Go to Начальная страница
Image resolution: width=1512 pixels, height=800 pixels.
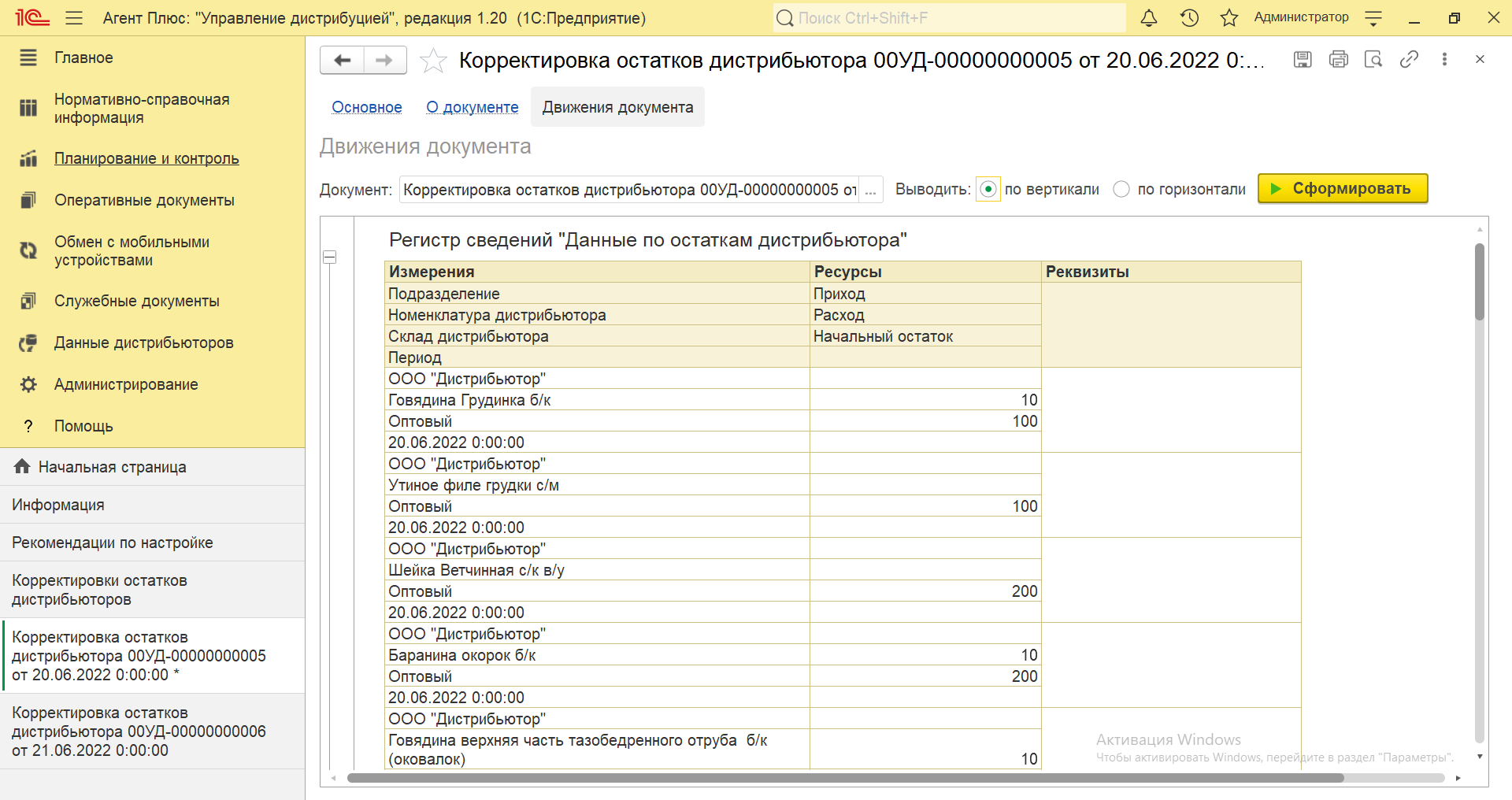[x=152, y=467]
